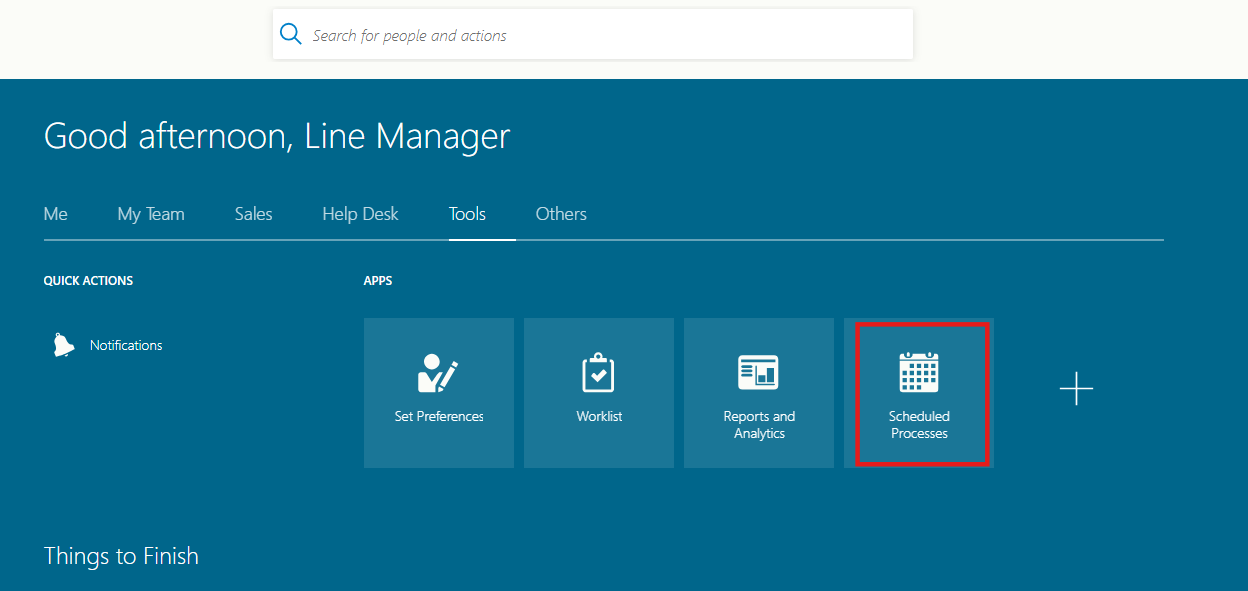Open the Notifications quick action

coord(126,344)
